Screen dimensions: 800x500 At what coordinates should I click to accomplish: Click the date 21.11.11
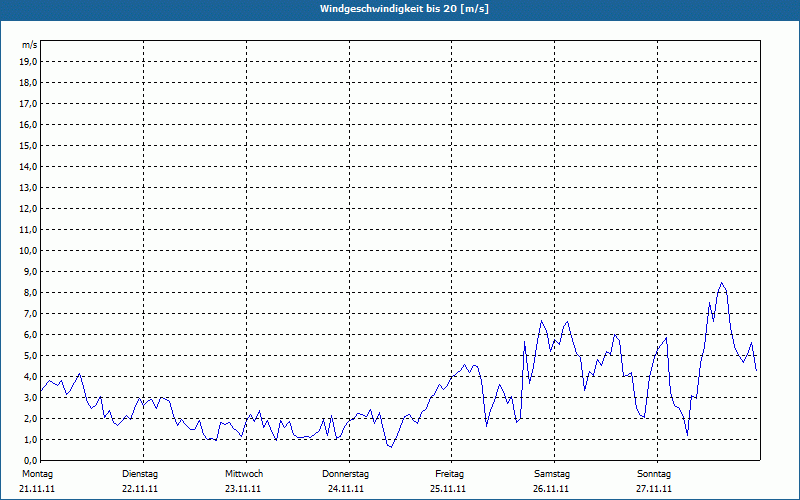37,489
